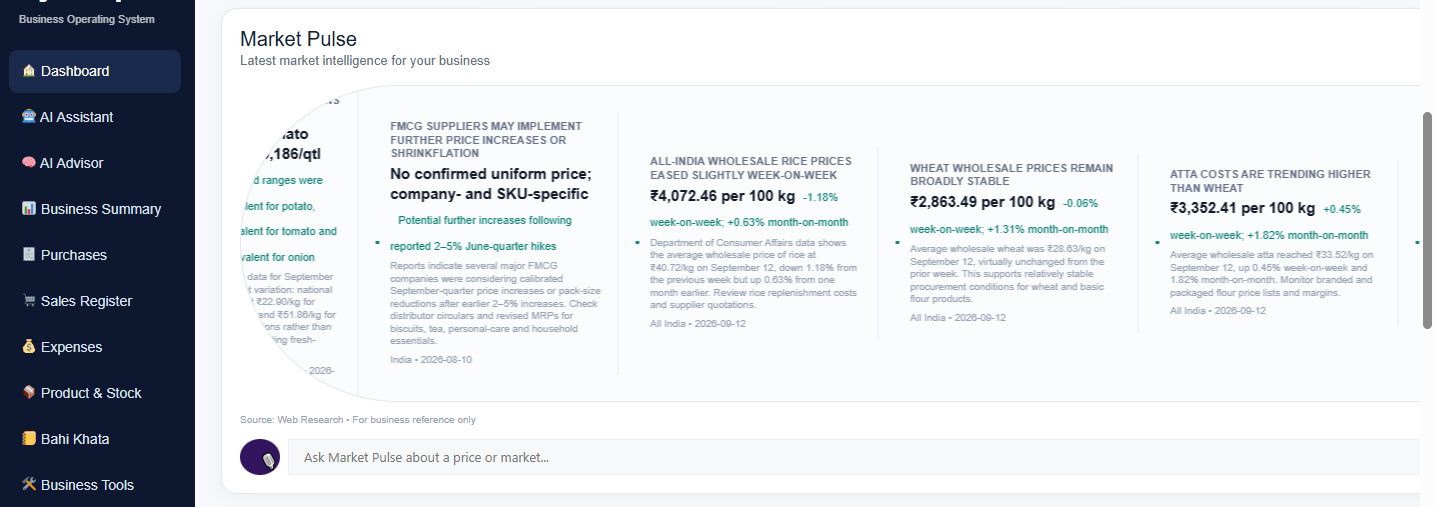Viewport: 1435px width, 507px height.
Task: Click the average wholesale atta description paragraph
Action: click(1273, 274)
